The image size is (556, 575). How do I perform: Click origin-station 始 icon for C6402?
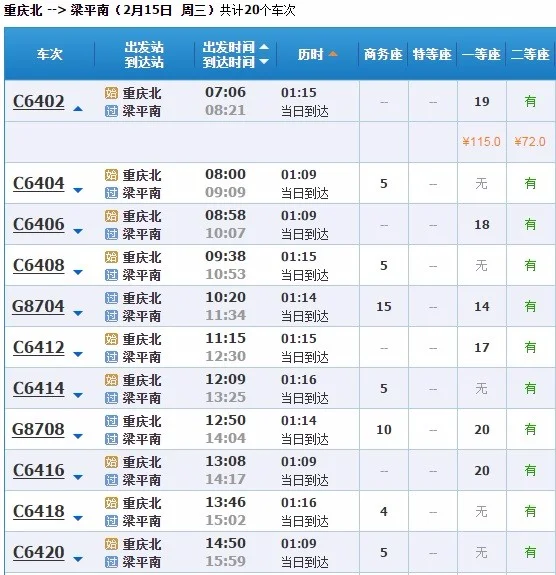pos(111,93)
